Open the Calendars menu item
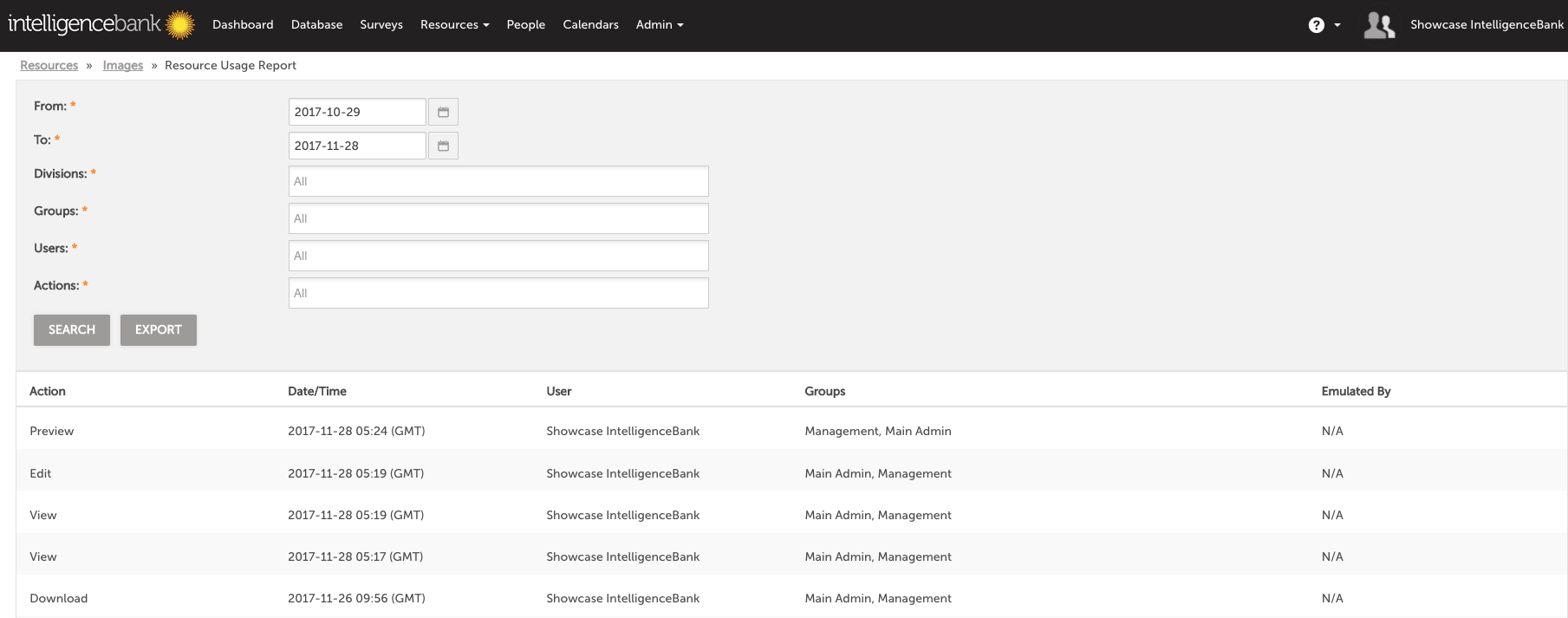This screenshot has height=618, width=1568. pos(590,24)
